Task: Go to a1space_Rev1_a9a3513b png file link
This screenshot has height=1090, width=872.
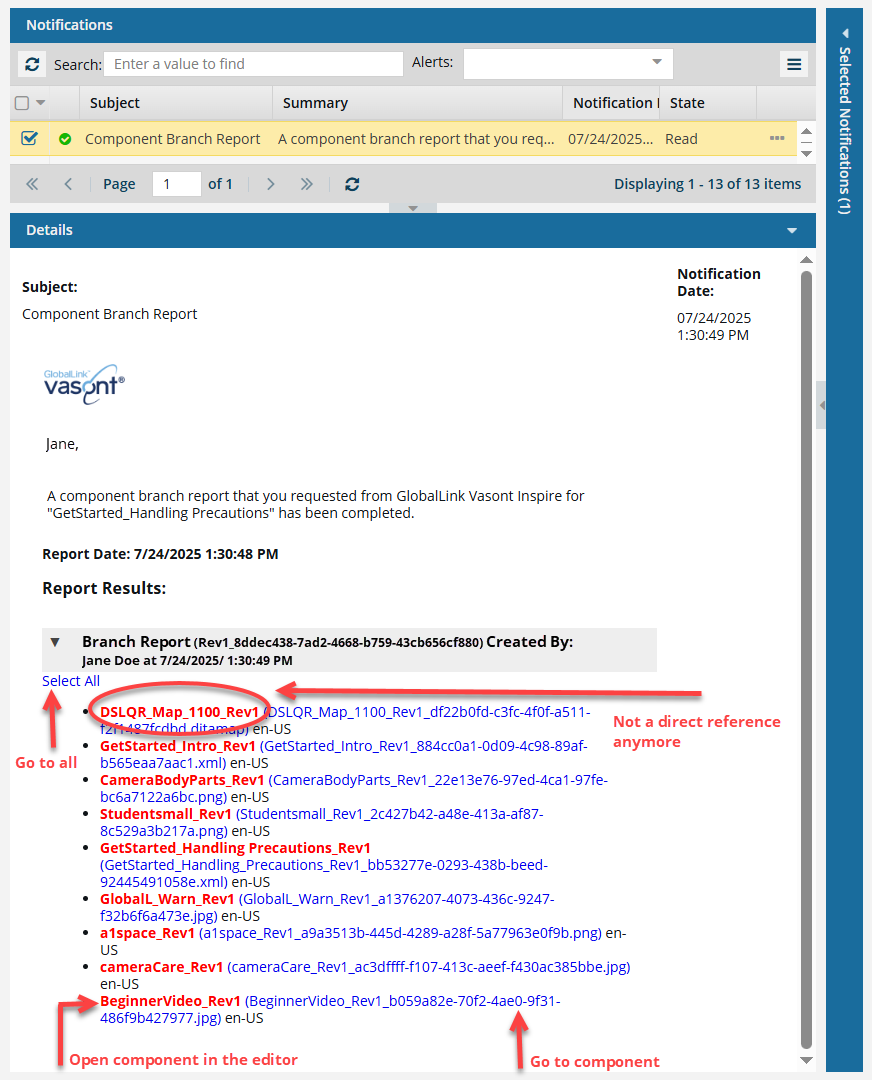Action: (400, 934)
